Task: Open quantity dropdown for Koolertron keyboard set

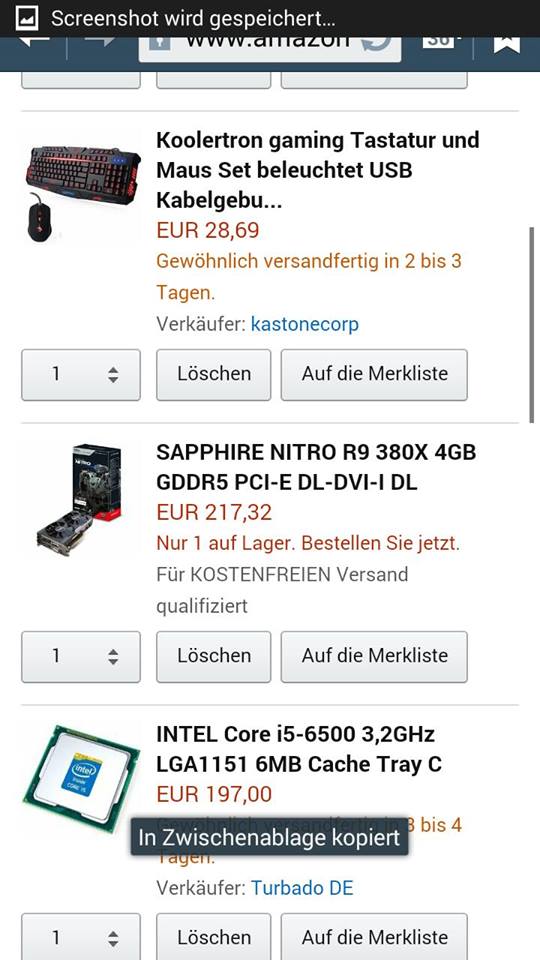Action: (x=81, y=375)
